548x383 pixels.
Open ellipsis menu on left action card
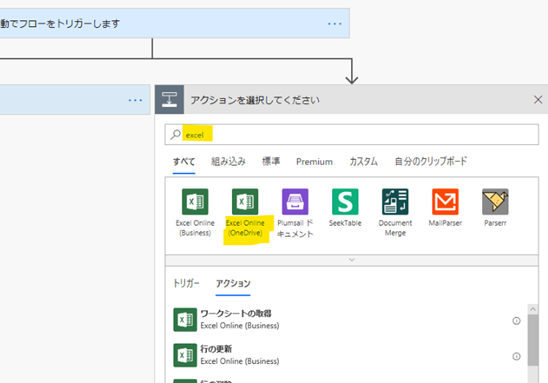[135, 100]
